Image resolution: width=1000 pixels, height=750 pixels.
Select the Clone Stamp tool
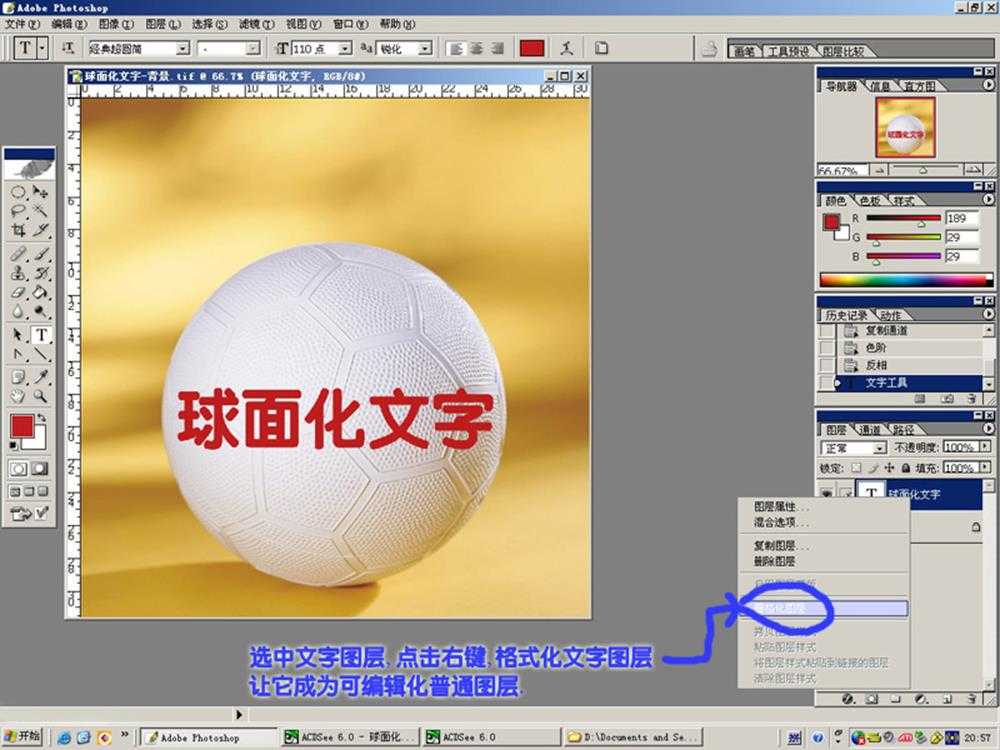click(20, 272)
